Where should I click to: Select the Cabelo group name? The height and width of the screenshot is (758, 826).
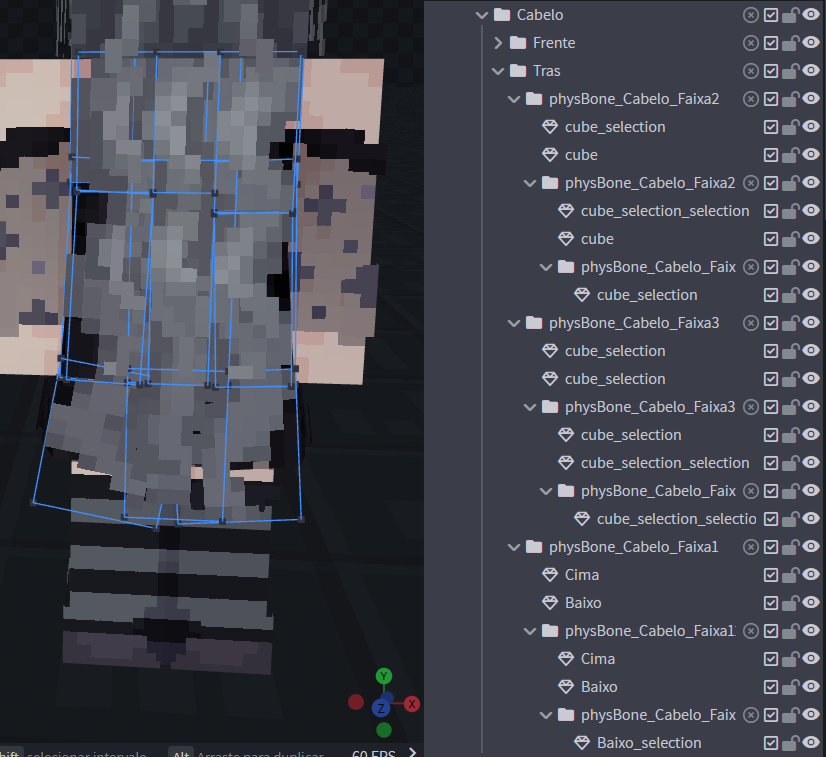(x=539, y=15)
